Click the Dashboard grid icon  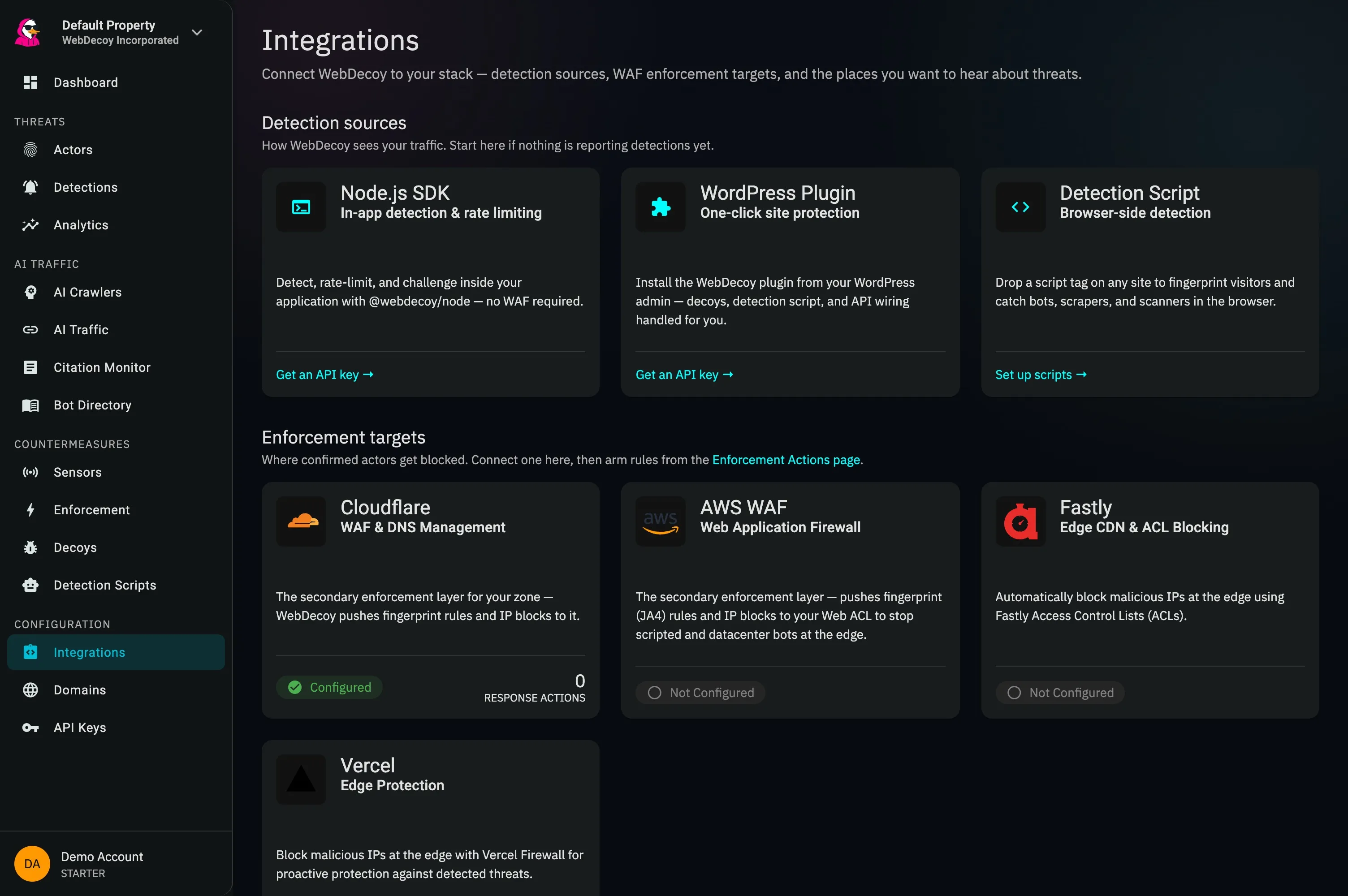click(30, 82)
